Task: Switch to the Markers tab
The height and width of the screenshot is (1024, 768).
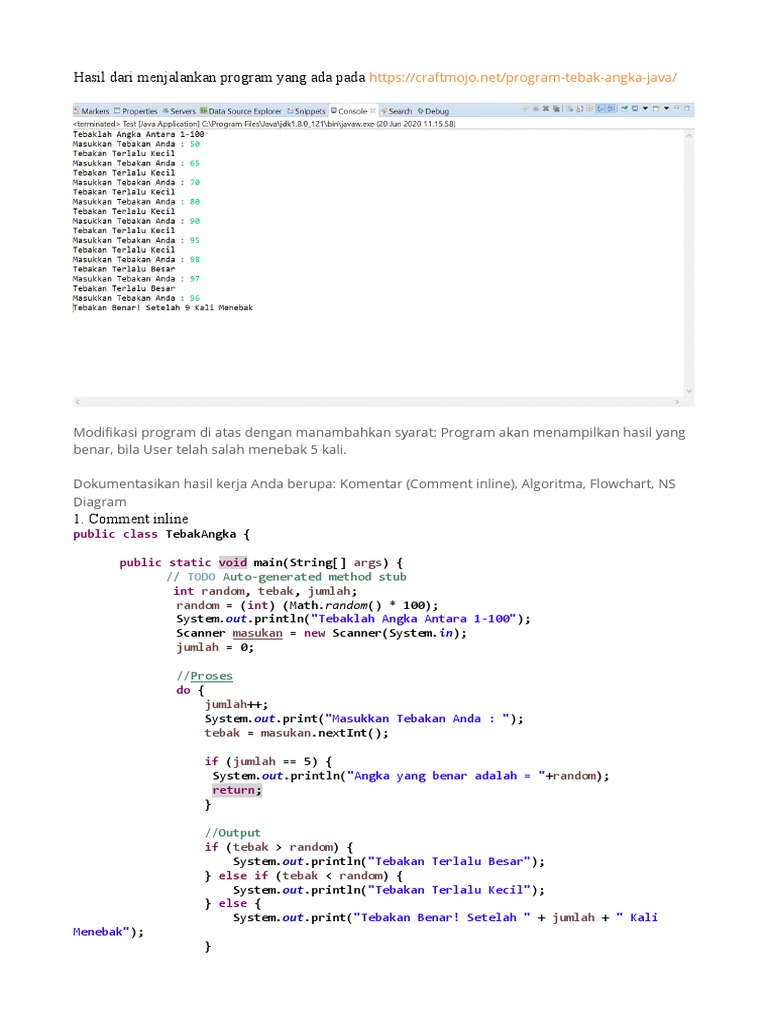Action: pyautogui.click(x=91, y=111)
